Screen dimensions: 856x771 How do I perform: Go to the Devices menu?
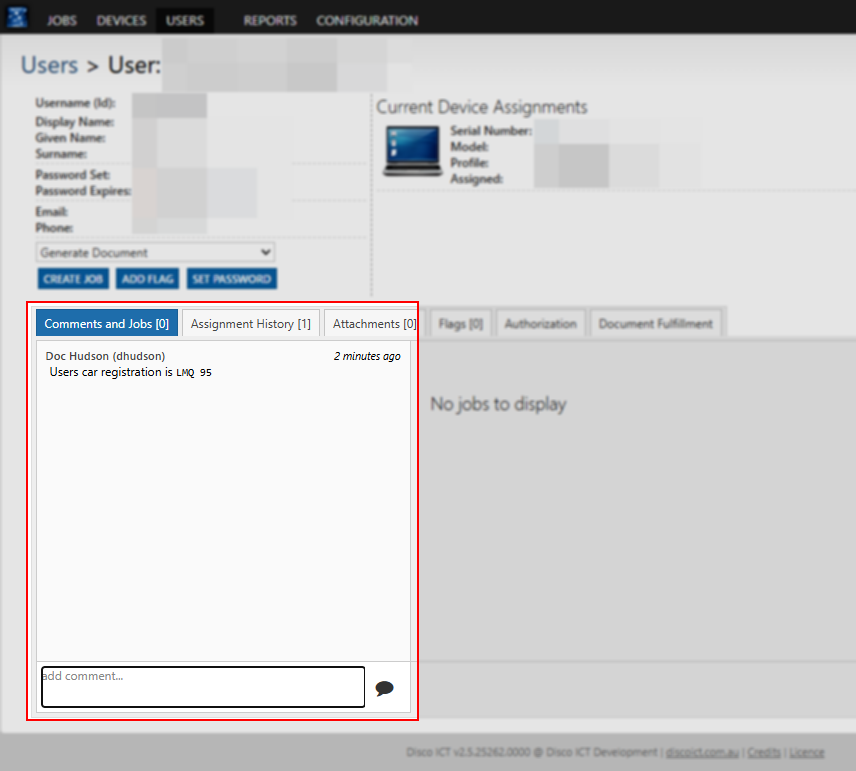(121, 20)
